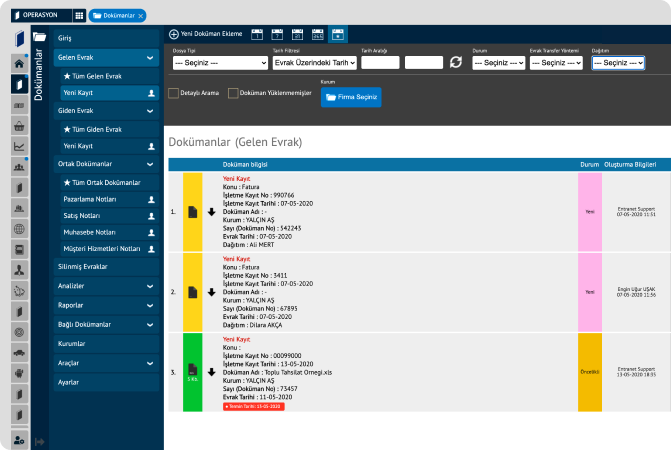The image size is (671, 450).
Task: Click the logout arrow icon at the sidebar bottom
Action: click(x=40, y=441)
